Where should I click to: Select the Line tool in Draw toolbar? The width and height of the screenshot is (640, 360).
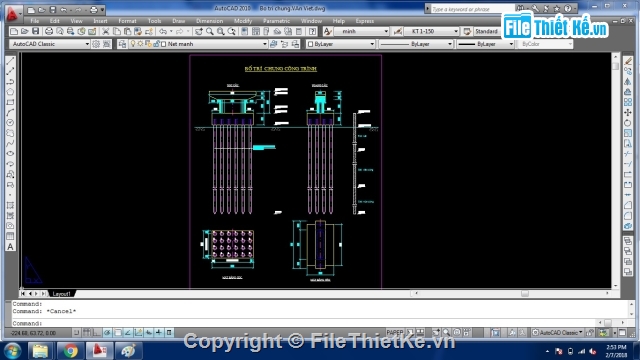pos(11,61)
